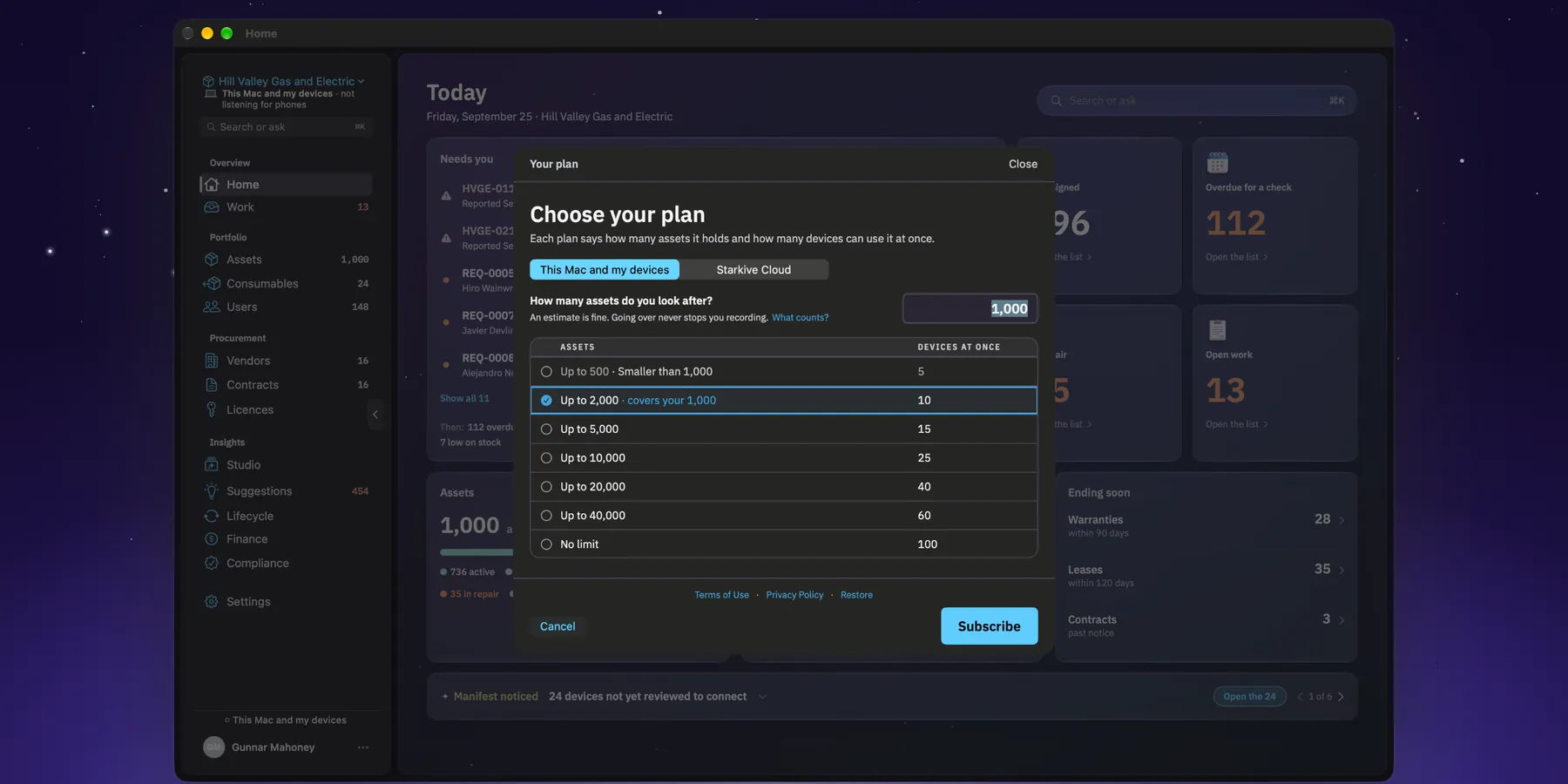Click the clipboard icon on Open work card
Screen dimensions: 1568x784
coord(1217,330)
